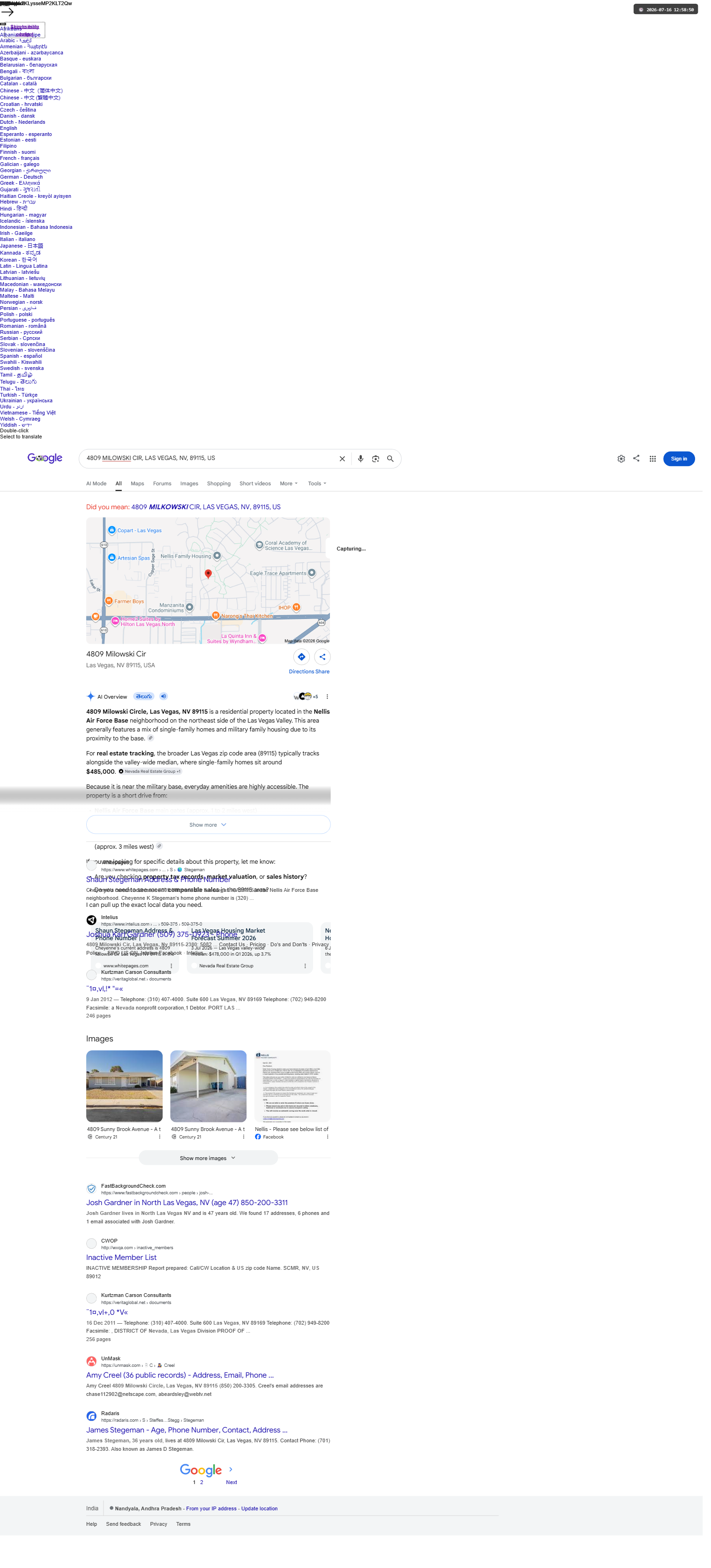The width and height of the screenshot is (711, 1568).
Task: Go to the Next results page
Action: (x=234, y=1500)
